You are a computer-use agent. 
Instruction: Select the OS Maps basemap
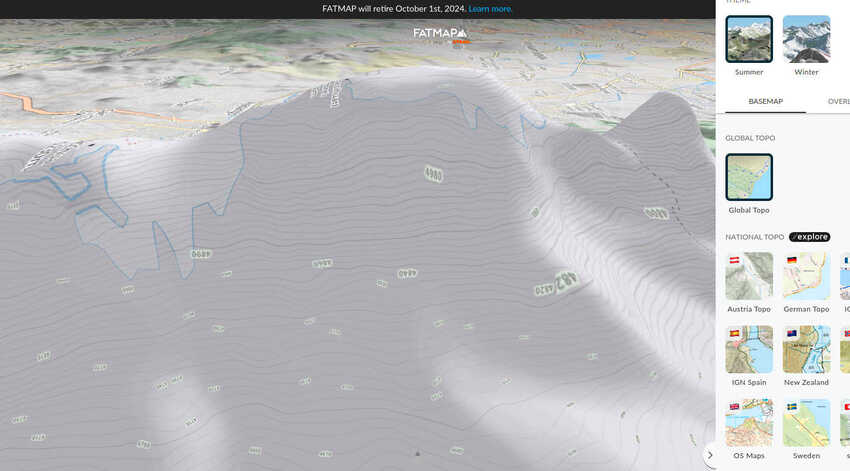click(749, 423)
